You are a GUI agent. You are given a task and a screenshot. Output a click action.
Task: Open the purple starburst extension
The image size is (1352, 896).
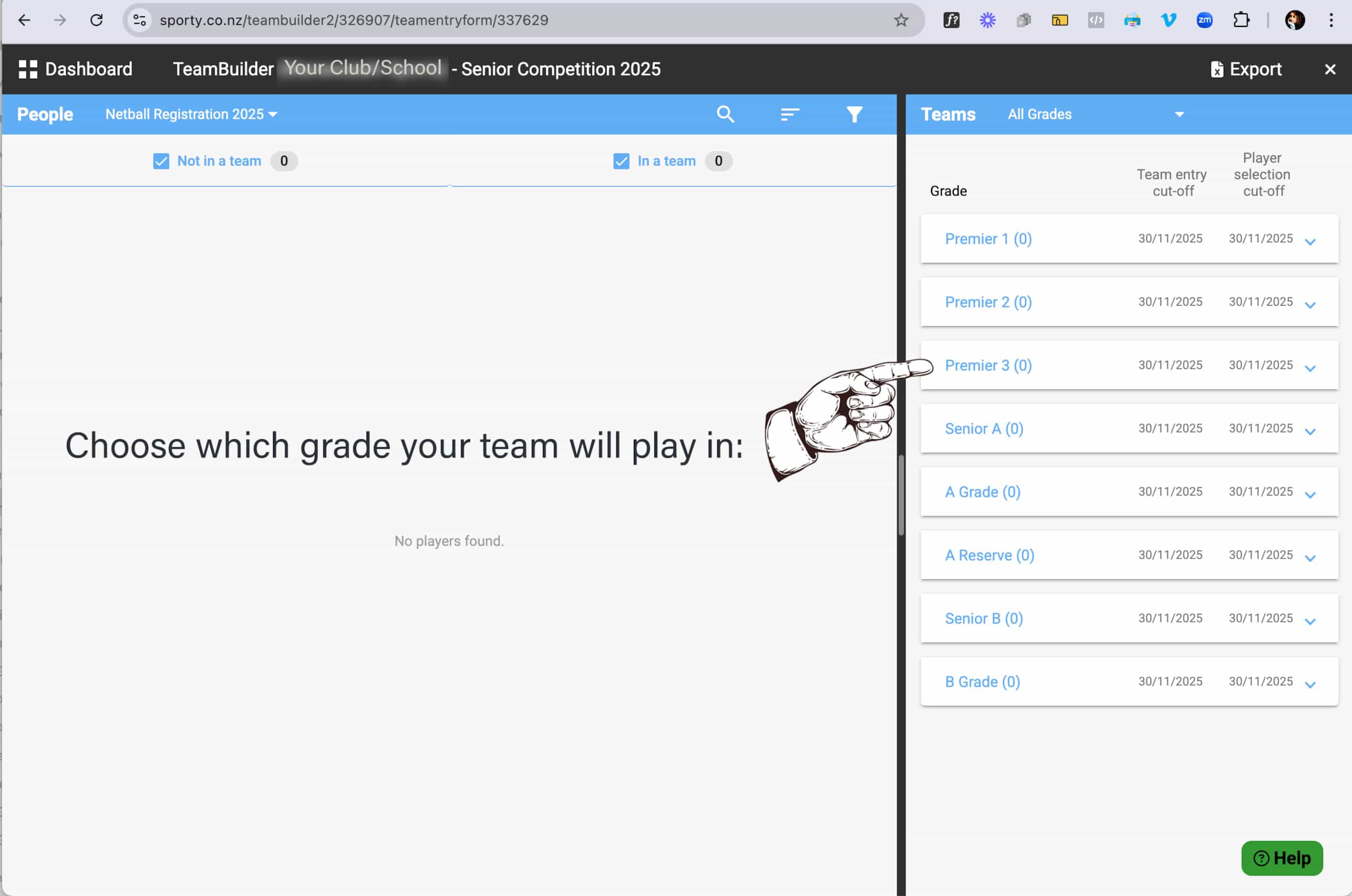(988, 21)
